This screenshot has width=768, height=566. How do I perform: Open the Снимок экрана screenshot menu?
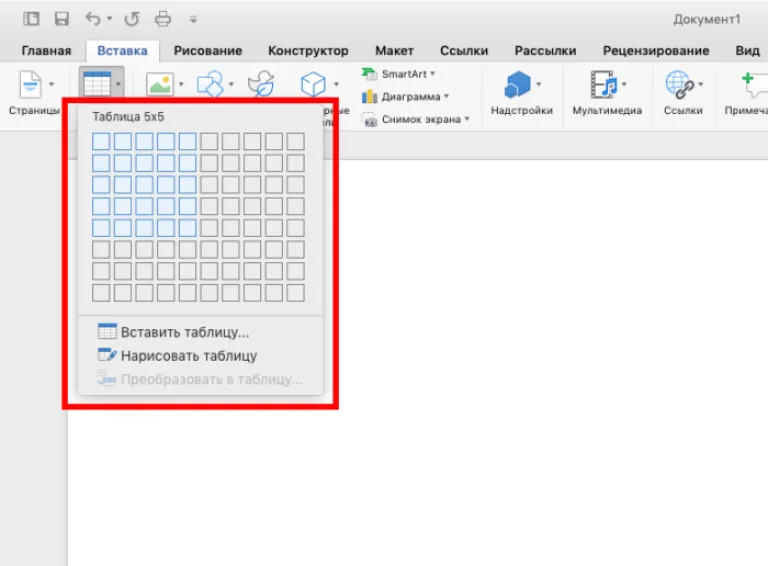click(x=415, y=119)
